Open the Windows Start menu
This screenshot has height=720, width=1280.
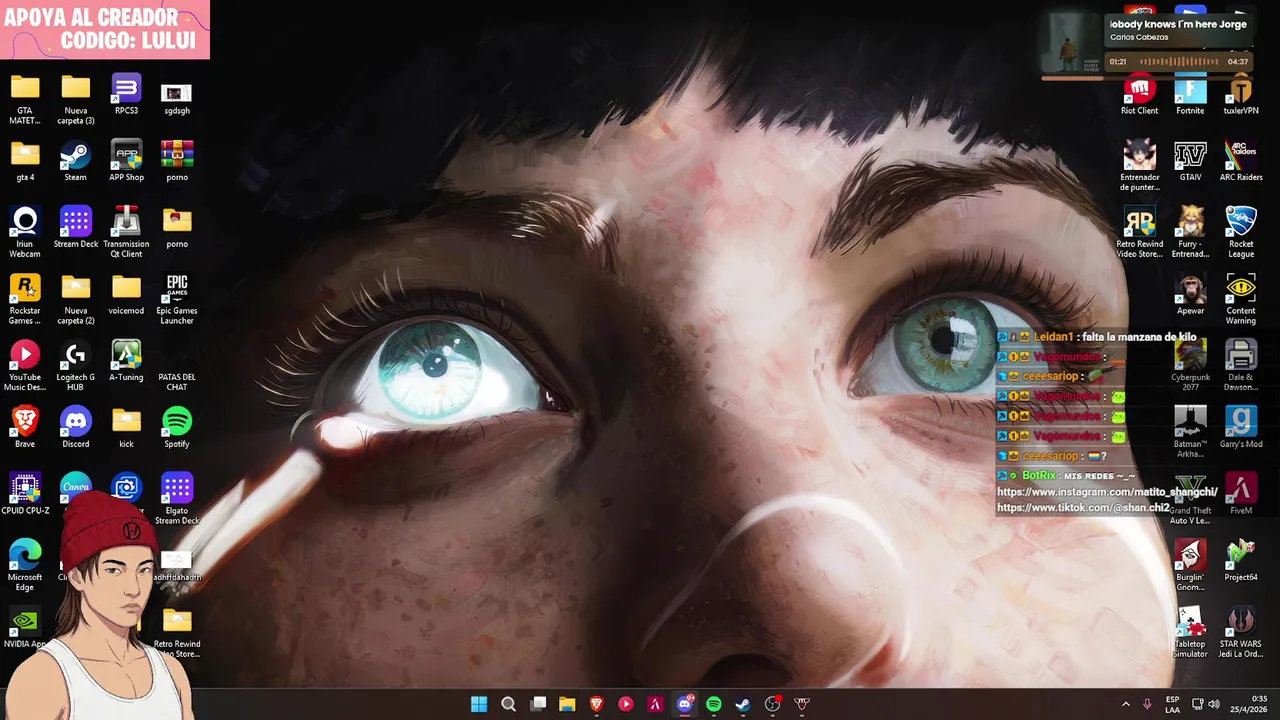click(479, 704)
